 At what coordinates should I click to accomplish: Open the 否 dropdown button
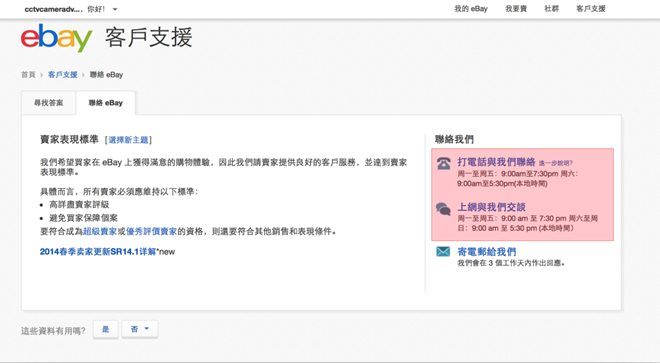(140, 329)
